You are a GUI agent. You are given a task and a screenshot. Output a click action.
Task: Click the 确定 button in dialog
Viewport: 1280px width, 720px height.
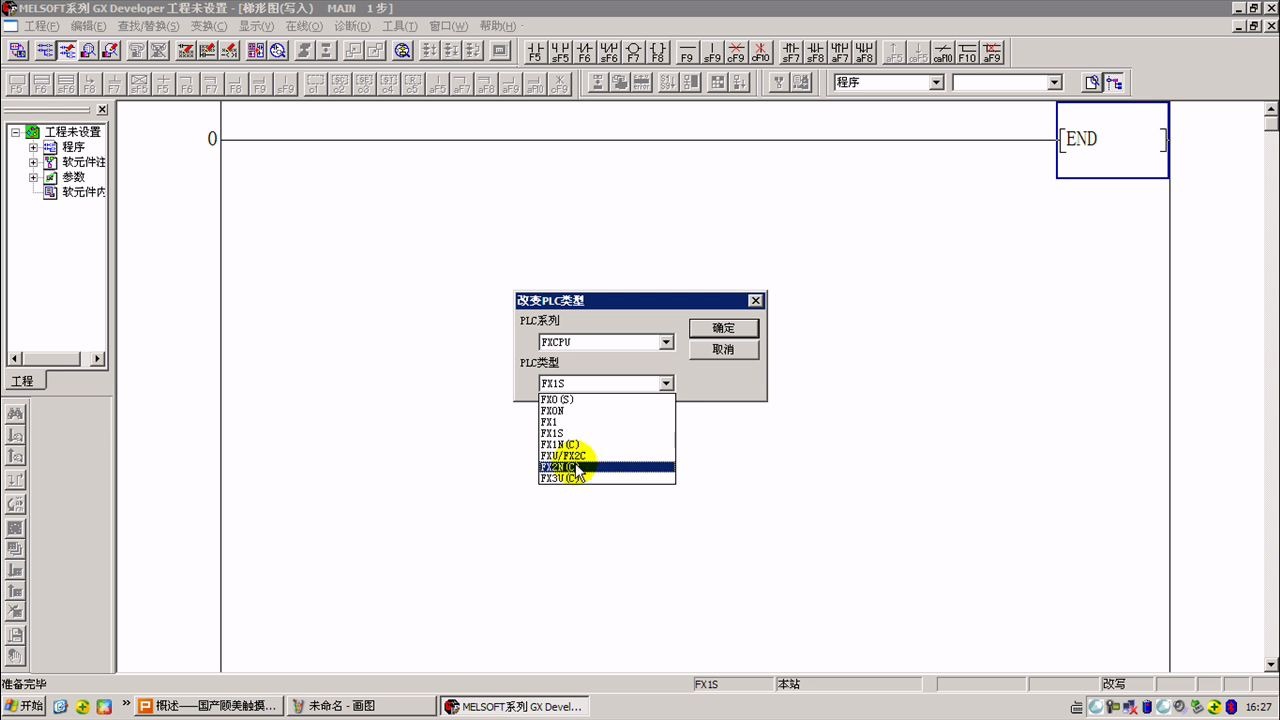(723, 328)
